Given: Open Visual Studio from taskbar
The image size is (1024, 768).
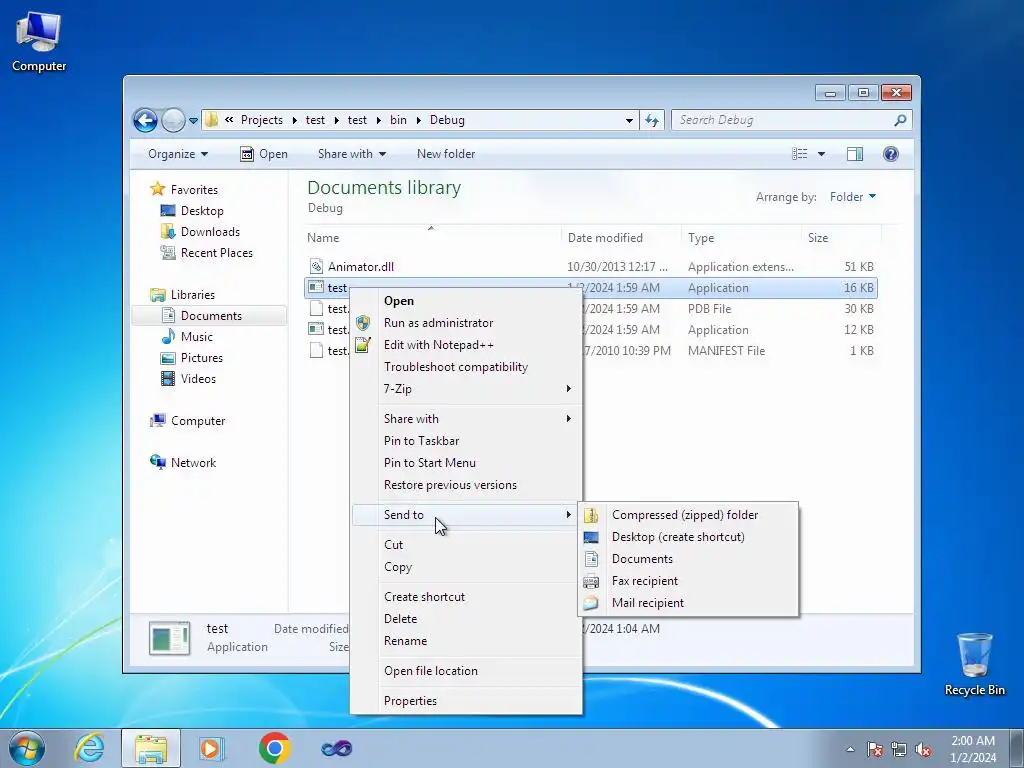Looking at the screenshot, I should [x=336, y=748].
